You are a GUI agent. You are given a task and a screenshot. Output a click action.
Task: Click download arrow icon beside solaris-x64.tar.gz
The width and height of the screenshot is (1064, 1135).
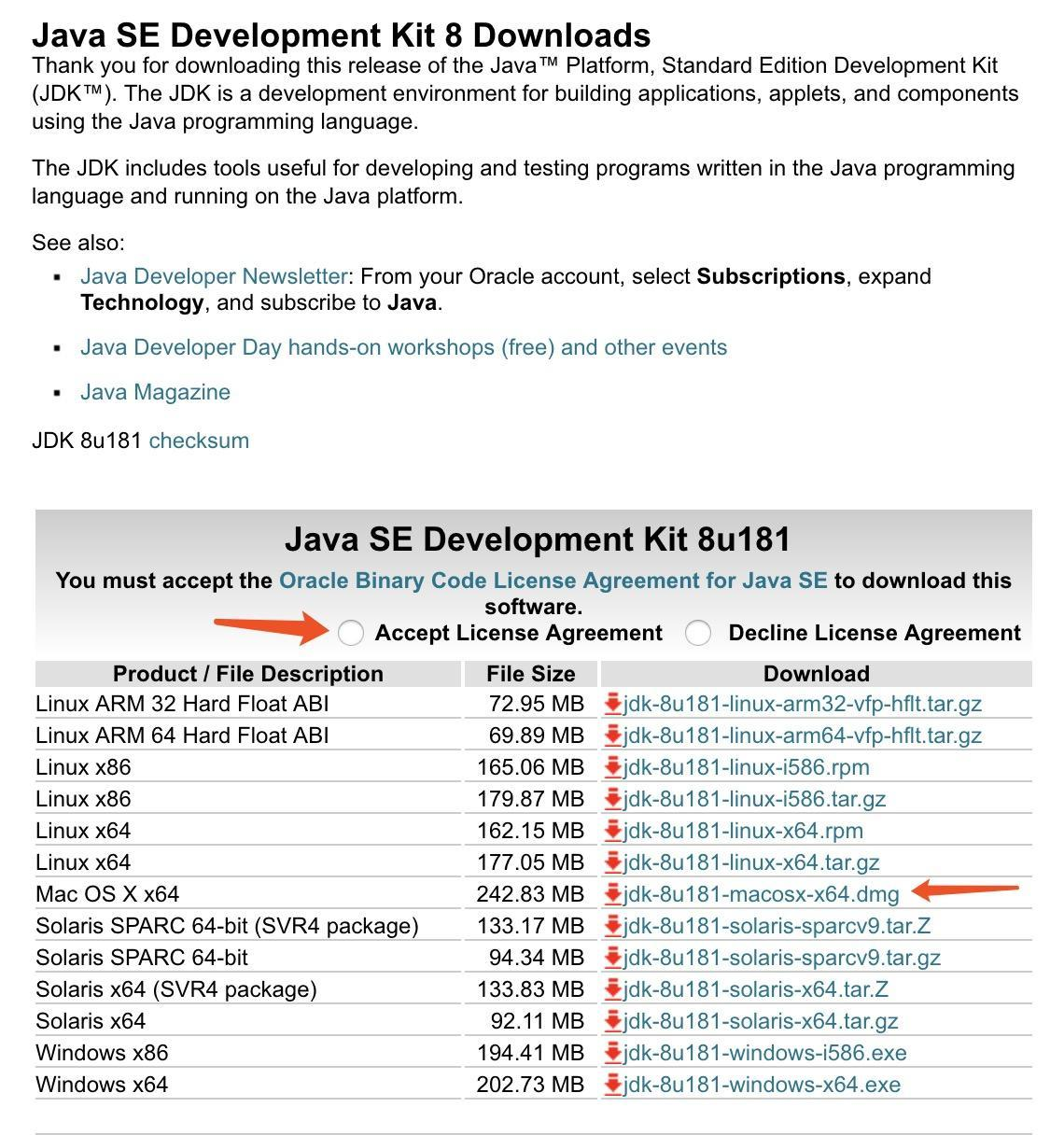[613, 1021]
